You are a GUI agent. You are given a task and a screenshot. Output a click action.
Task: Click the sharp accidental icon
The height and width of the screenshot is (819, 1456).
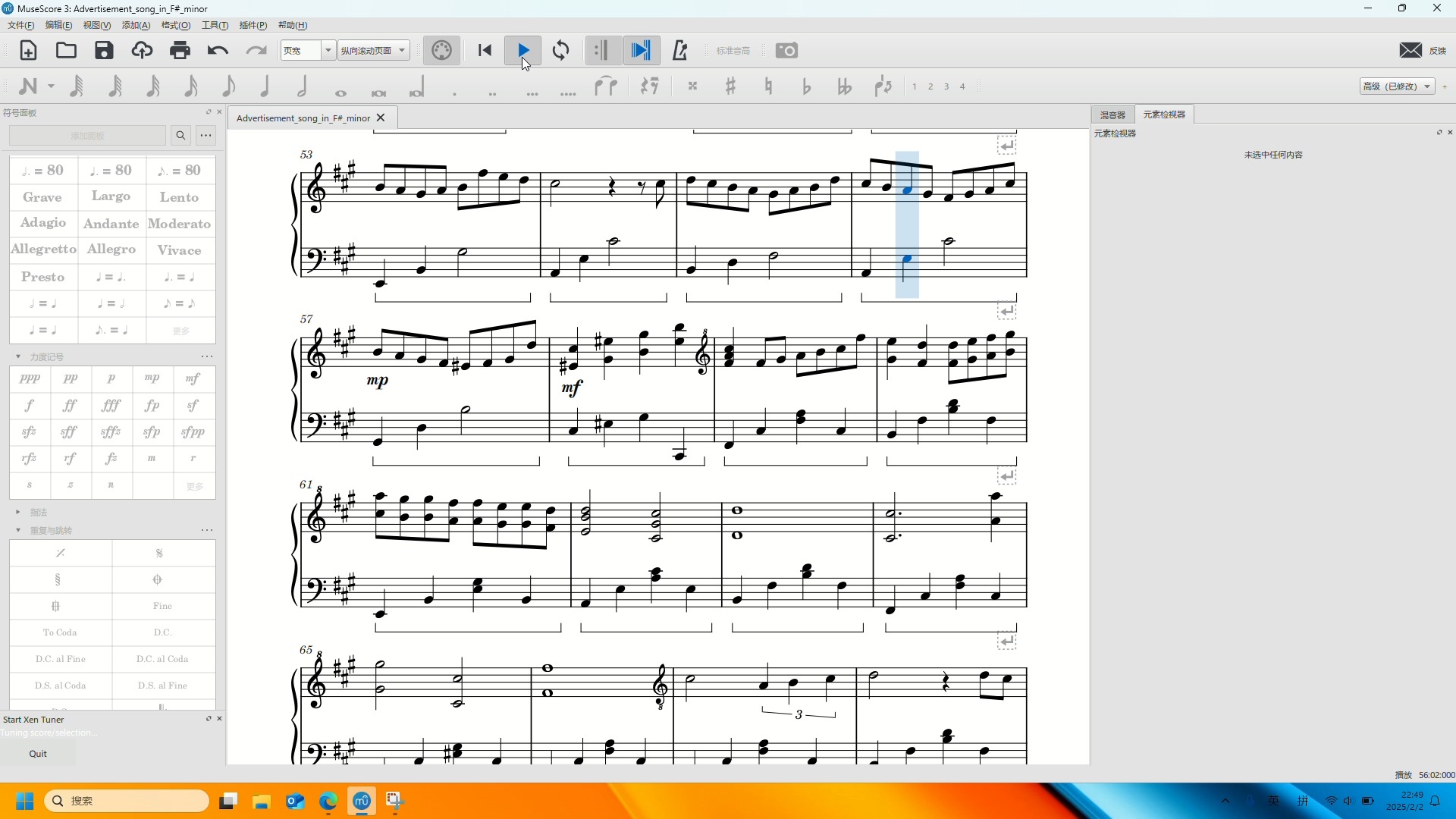point(730,86)
